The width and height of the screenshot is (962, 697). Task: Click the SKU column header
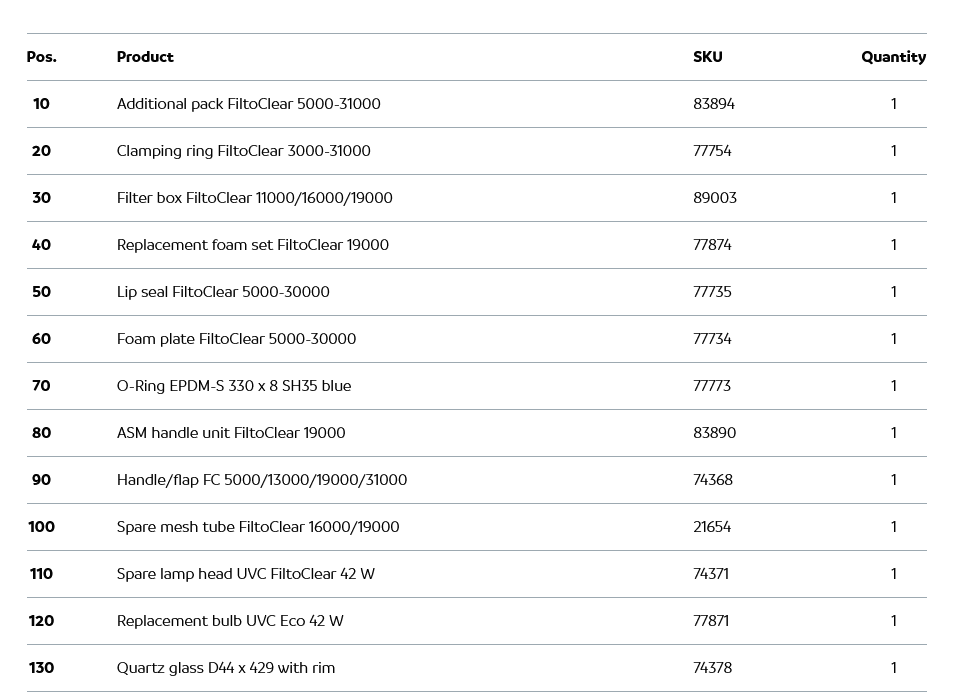coord(707,57)
